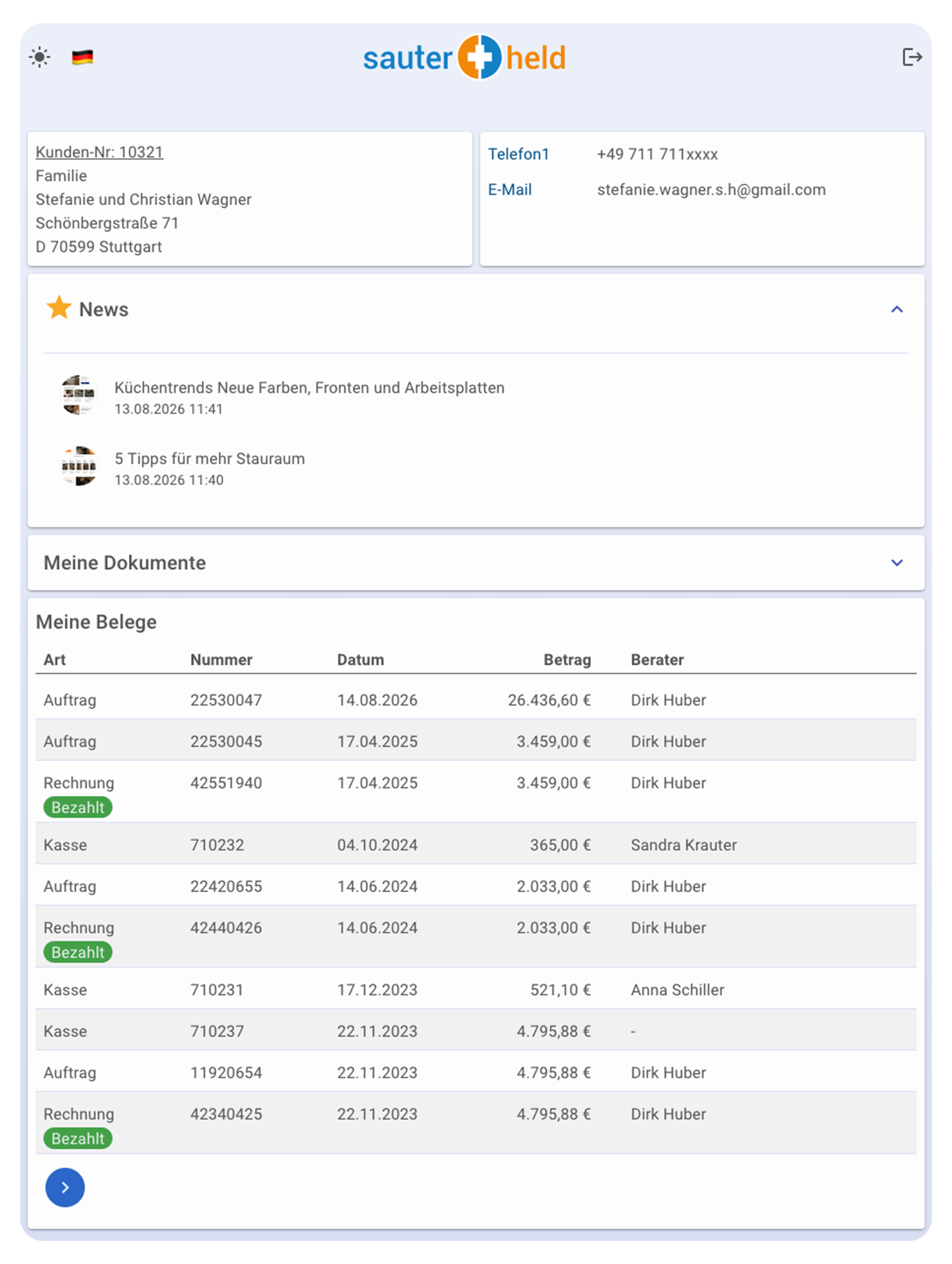Click the Betrag column header
The height and width of the screenshot is (1264, 952).
(x=567, y=660)
